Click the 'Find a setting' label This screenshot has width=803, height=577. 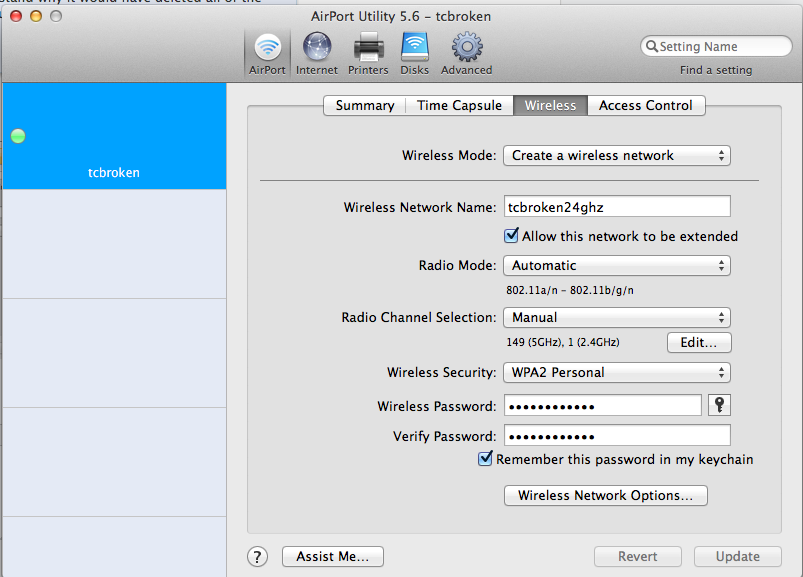[x=716, y=70]
